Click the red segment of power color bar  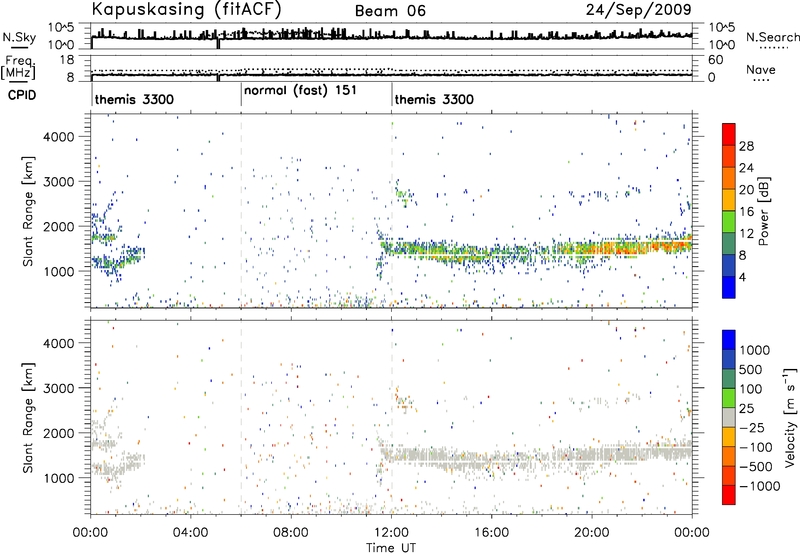click(729, 134)
